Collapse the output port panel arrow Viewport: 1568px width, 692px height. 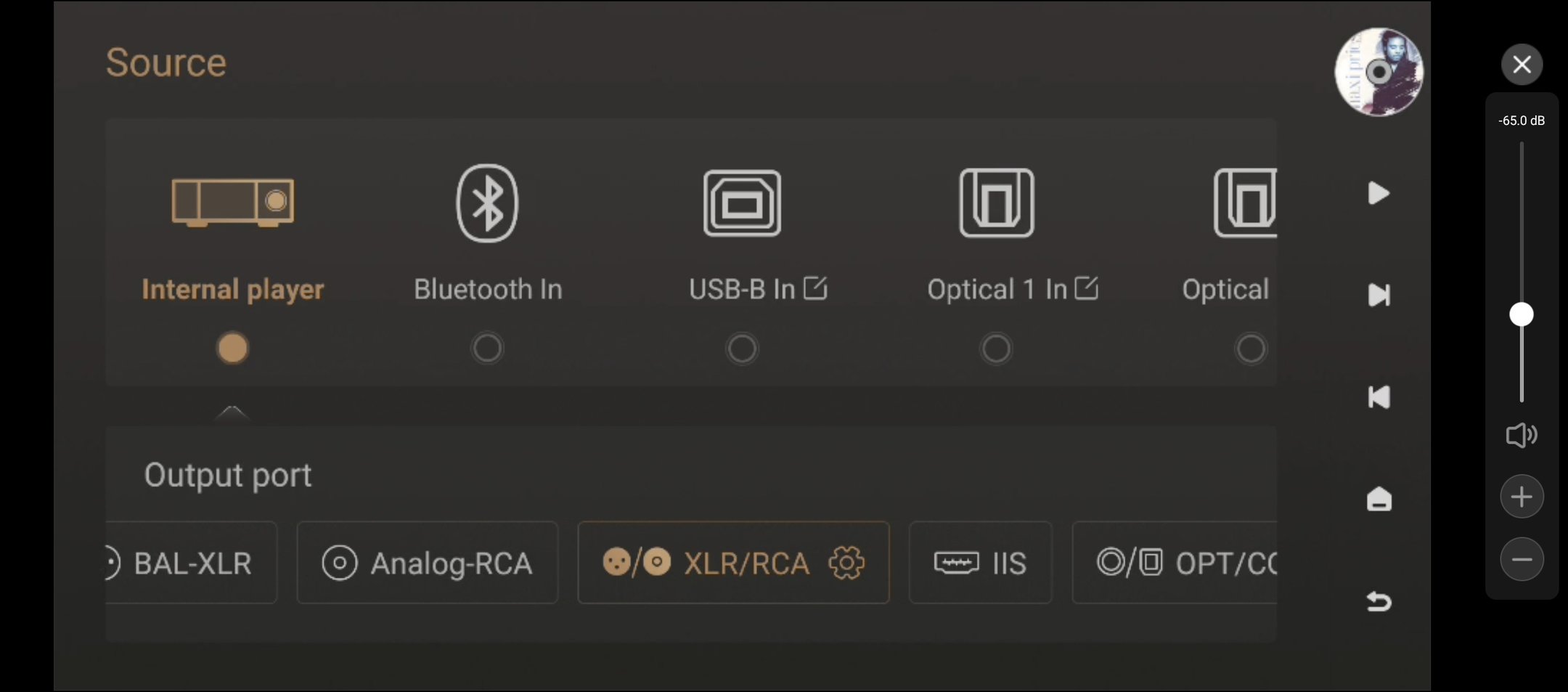(232, 412)
